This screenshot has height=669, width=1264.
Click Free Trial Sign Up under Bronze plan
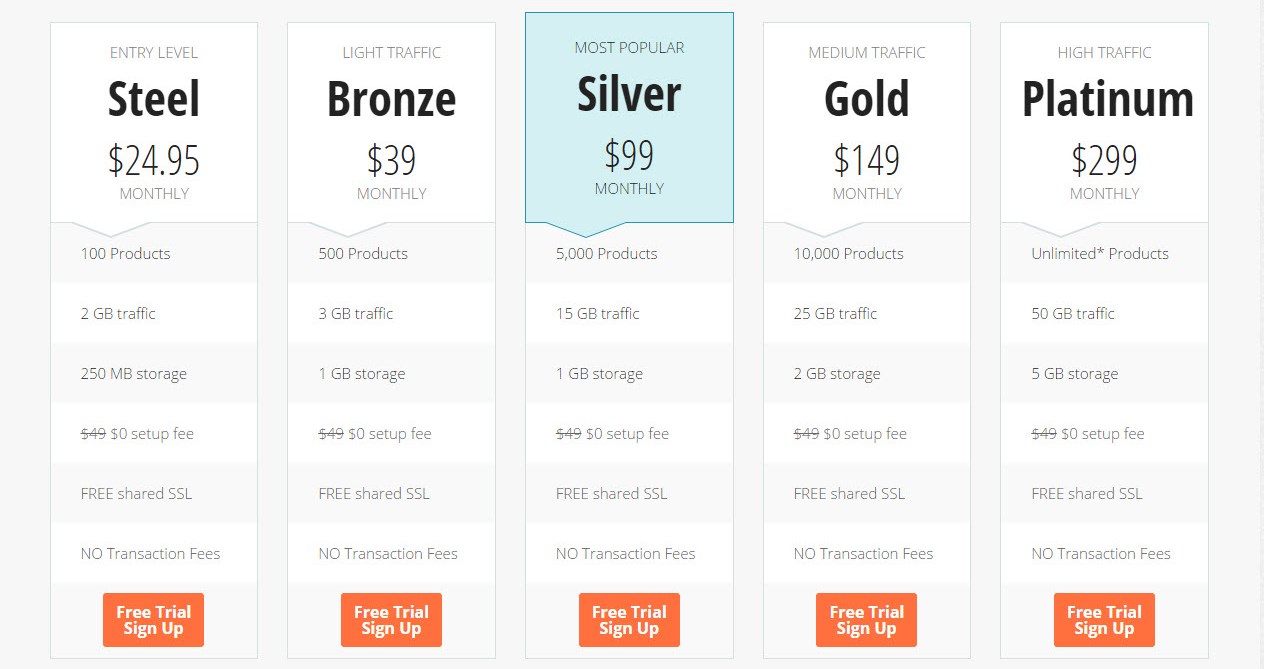click(391, 620)
